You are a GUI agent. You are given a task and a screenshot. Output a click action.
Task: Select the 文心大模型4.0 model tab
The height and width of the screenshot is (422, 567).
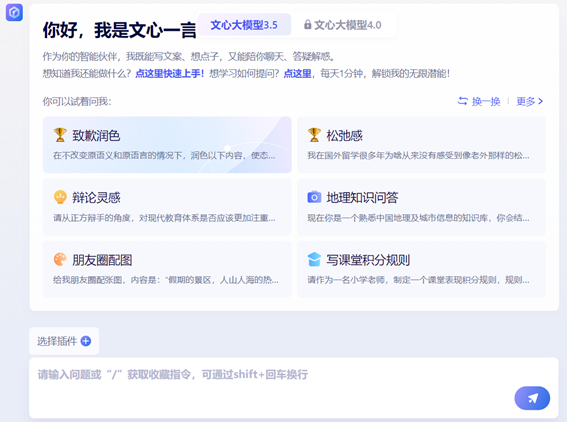click(343, 25)
